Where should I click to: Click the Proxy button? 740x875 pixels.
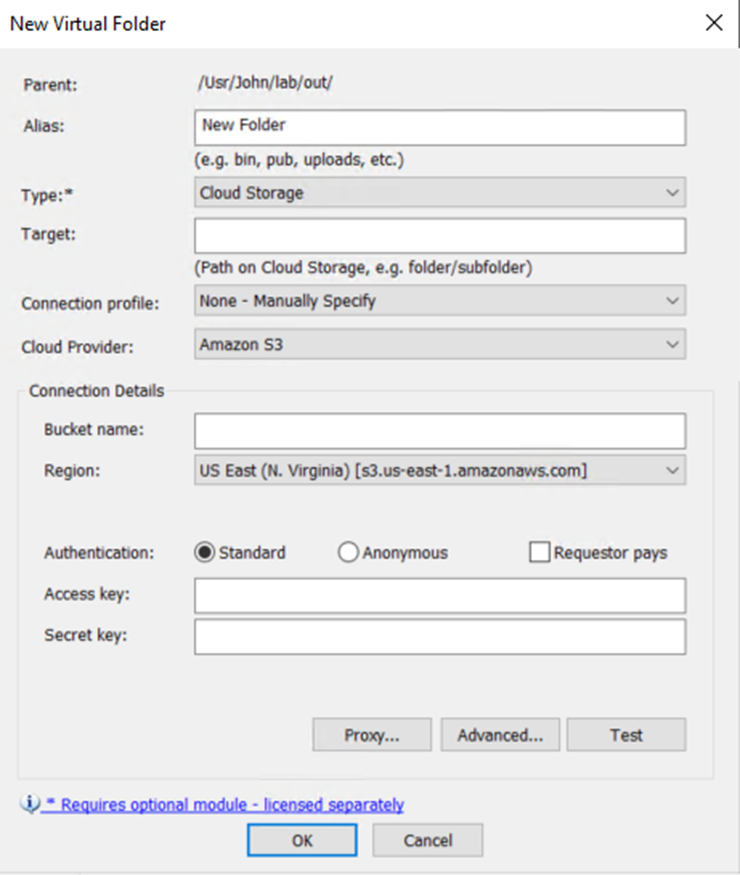(x=371, y=734)
